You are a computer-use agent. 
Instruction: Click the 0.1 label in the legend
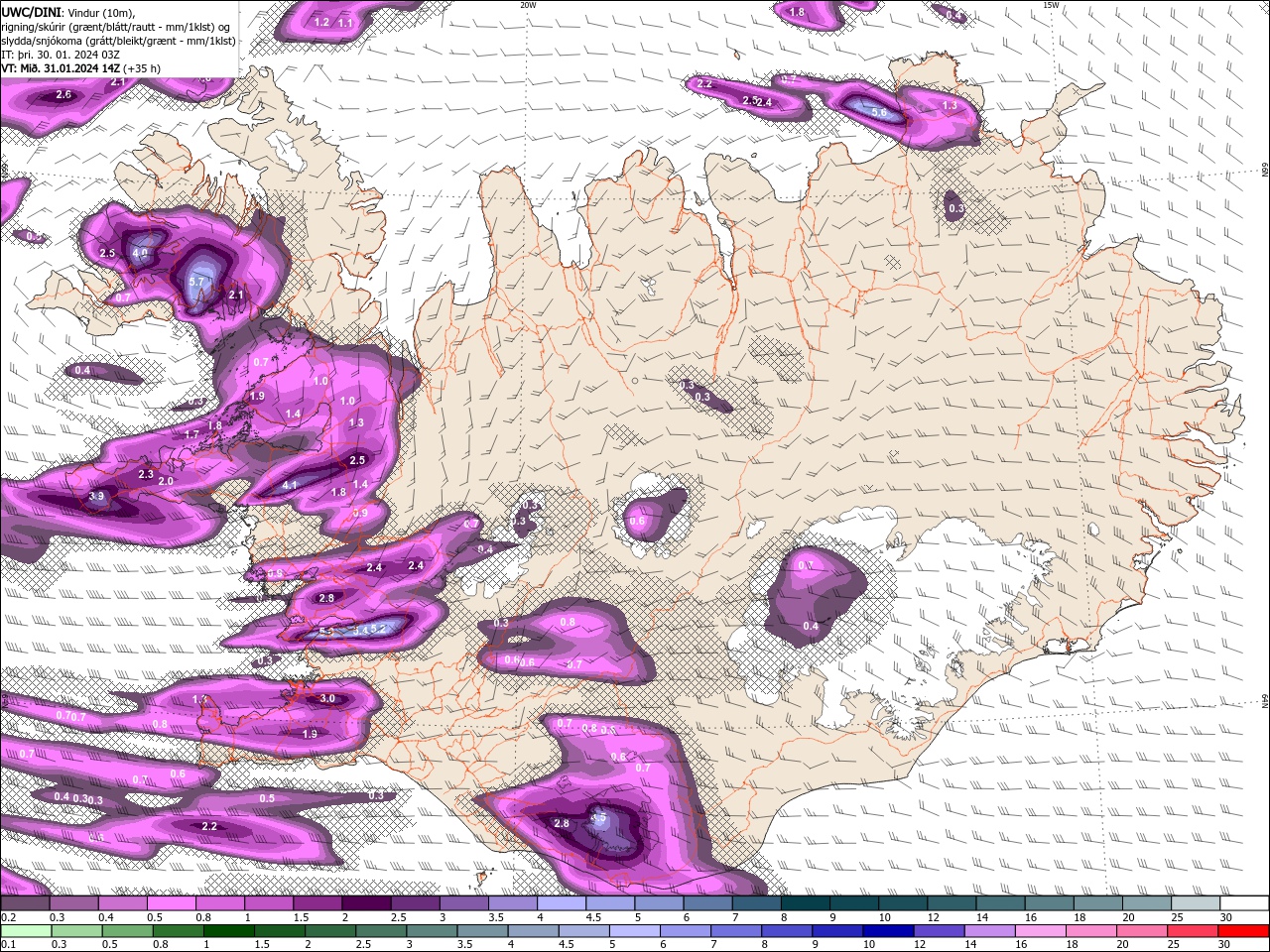pos(8,944)
